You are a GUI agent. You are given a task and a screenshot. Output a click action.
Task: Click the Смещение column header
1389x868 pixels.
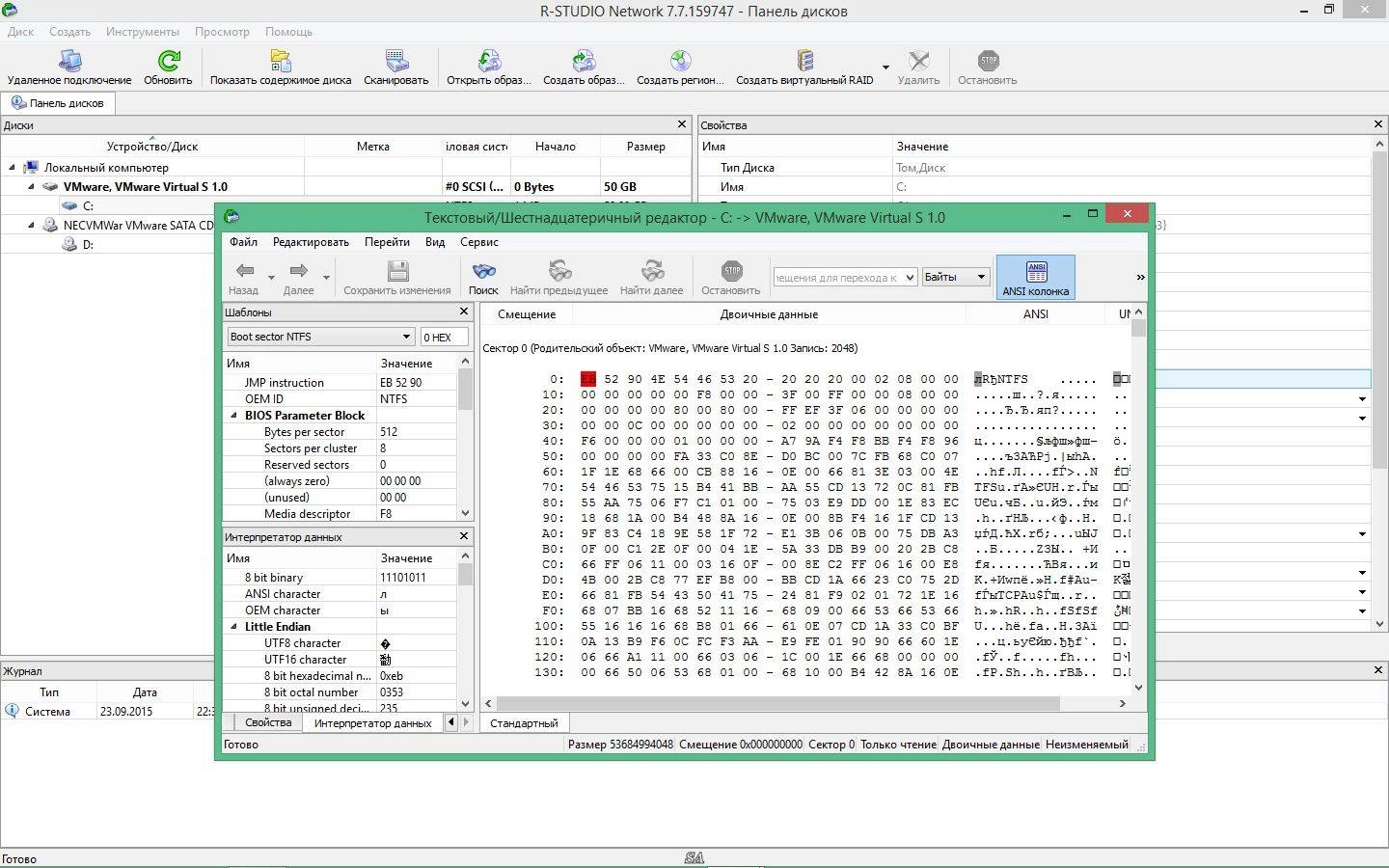coord(527,314)
